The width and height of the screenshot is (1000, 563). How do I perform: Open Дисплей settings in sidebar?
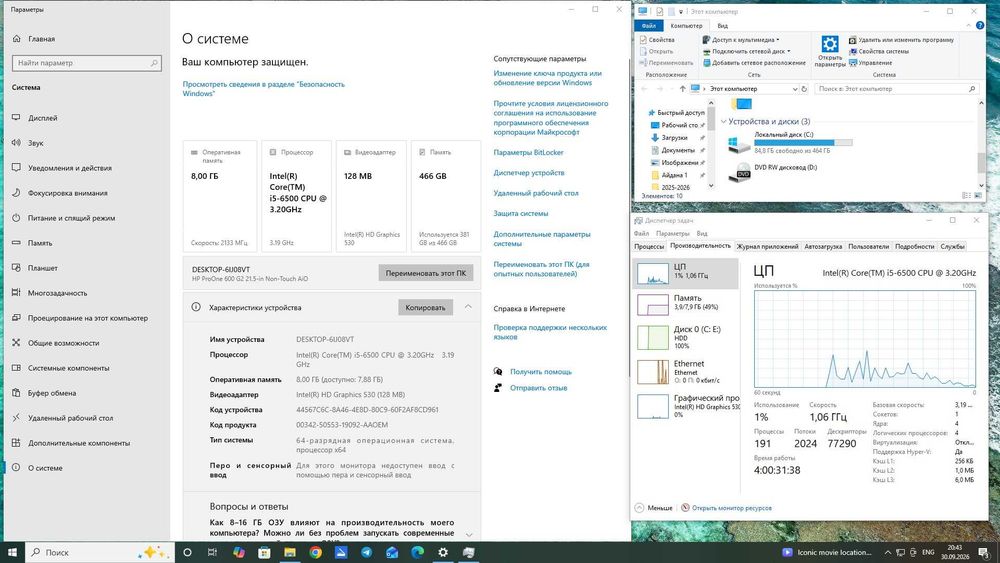point(42,118)
